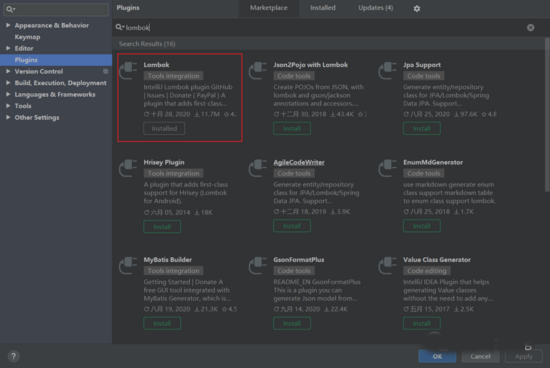Install the Json2Pojo with Lombok plugin

292,128
